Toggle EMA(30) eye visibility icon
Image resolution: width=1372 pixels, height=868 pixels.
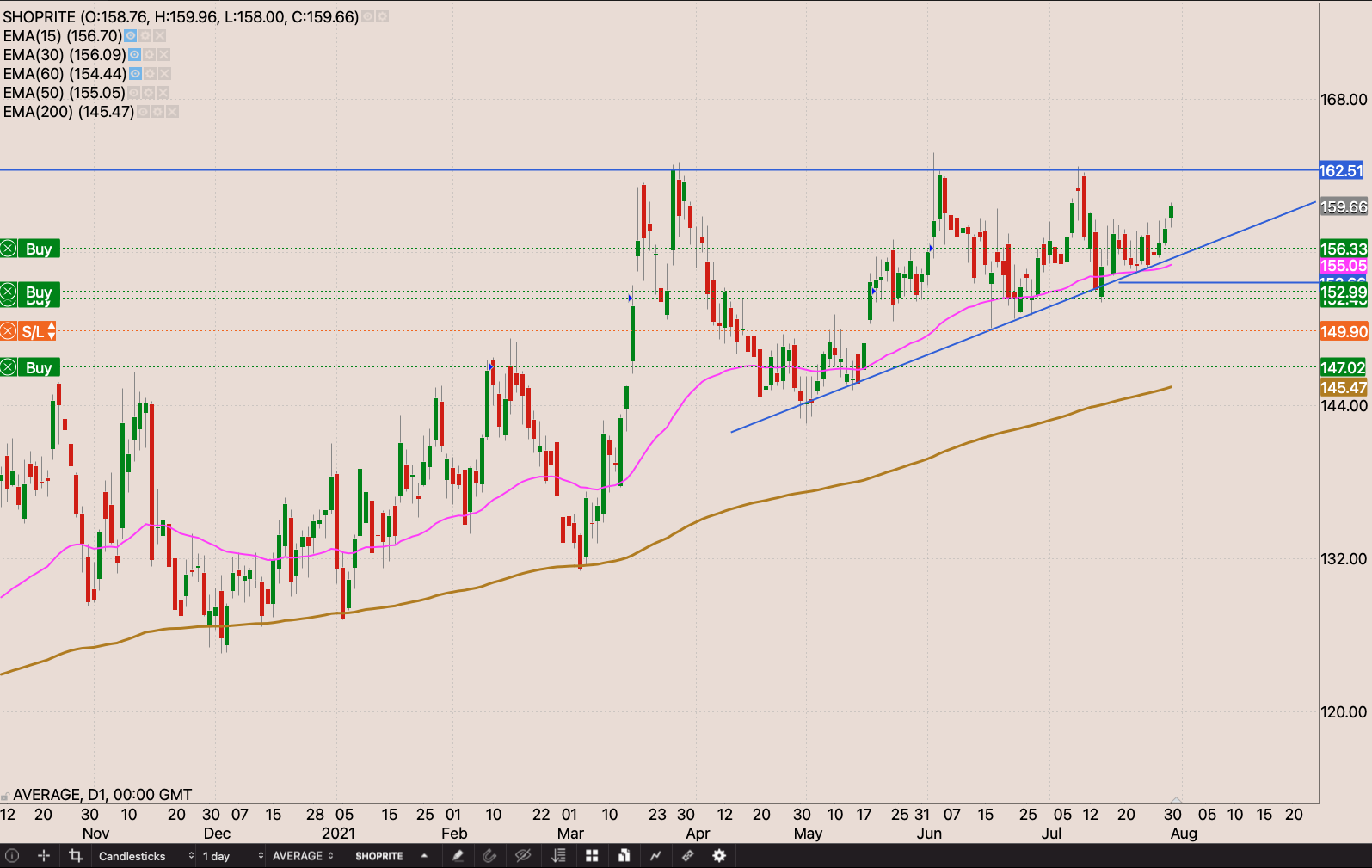[x=134, y=55]
